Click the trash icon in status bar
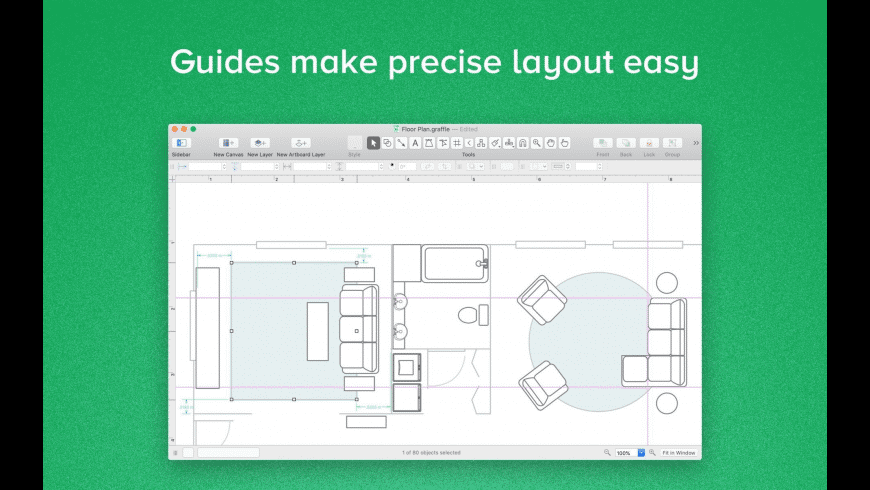The image size is (870, 490). point(175,453)
